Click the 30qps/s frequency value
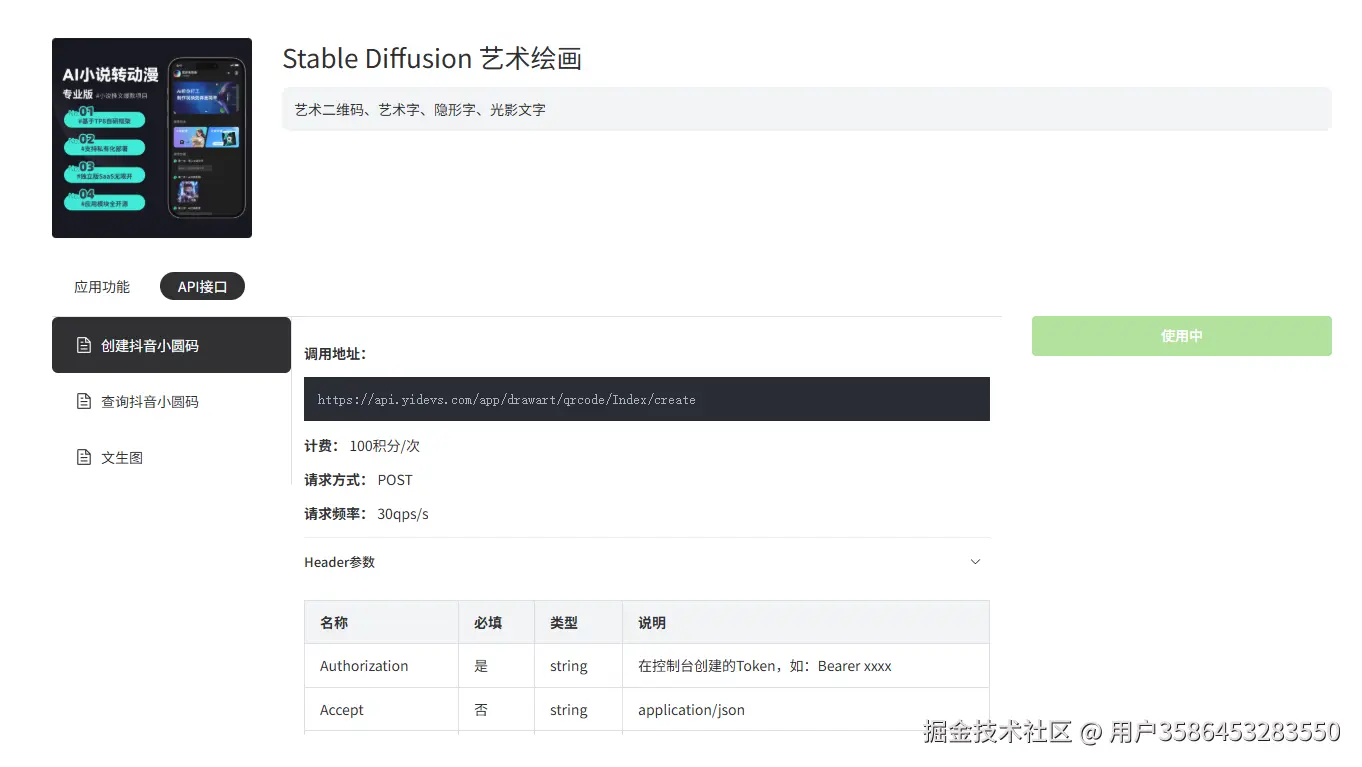Screen dimensions: 1362x767 click(403, 514)
